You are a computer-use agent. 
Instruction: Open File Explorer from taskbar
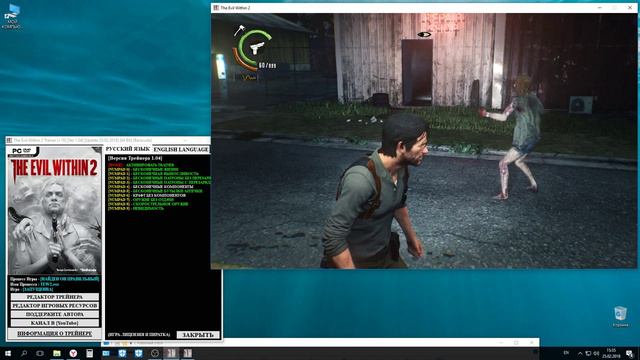pyautogui.click(x=57, y=353)
